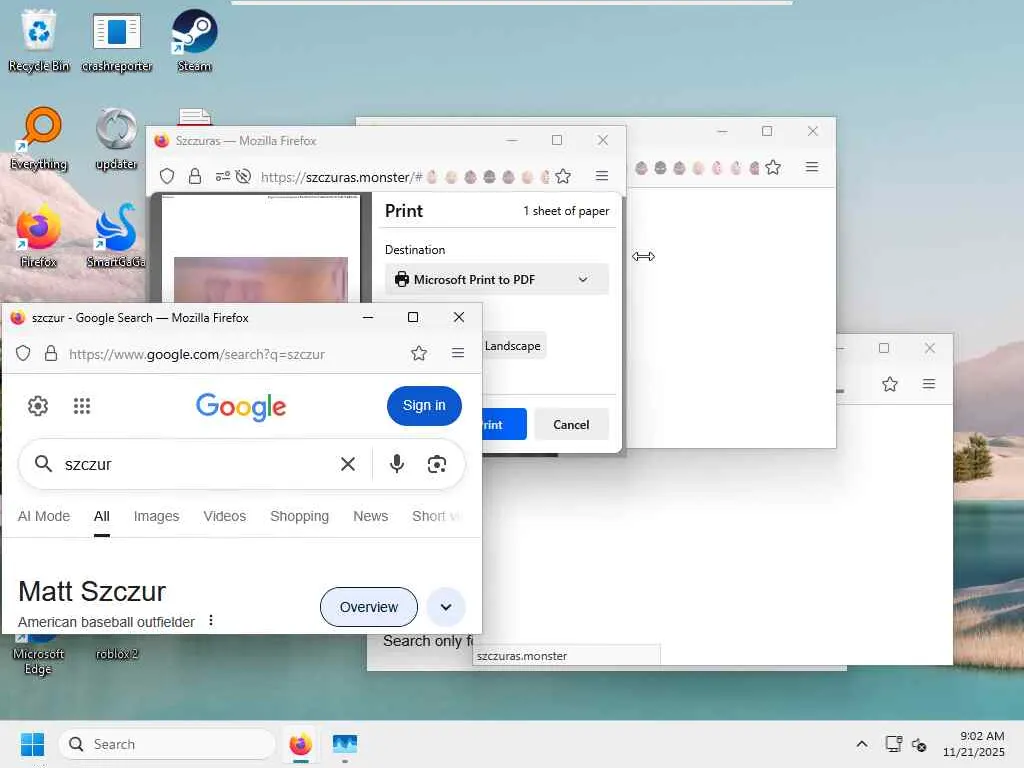
Task: Open the Everything search desktop icon
Action: (x=39, y=138)
